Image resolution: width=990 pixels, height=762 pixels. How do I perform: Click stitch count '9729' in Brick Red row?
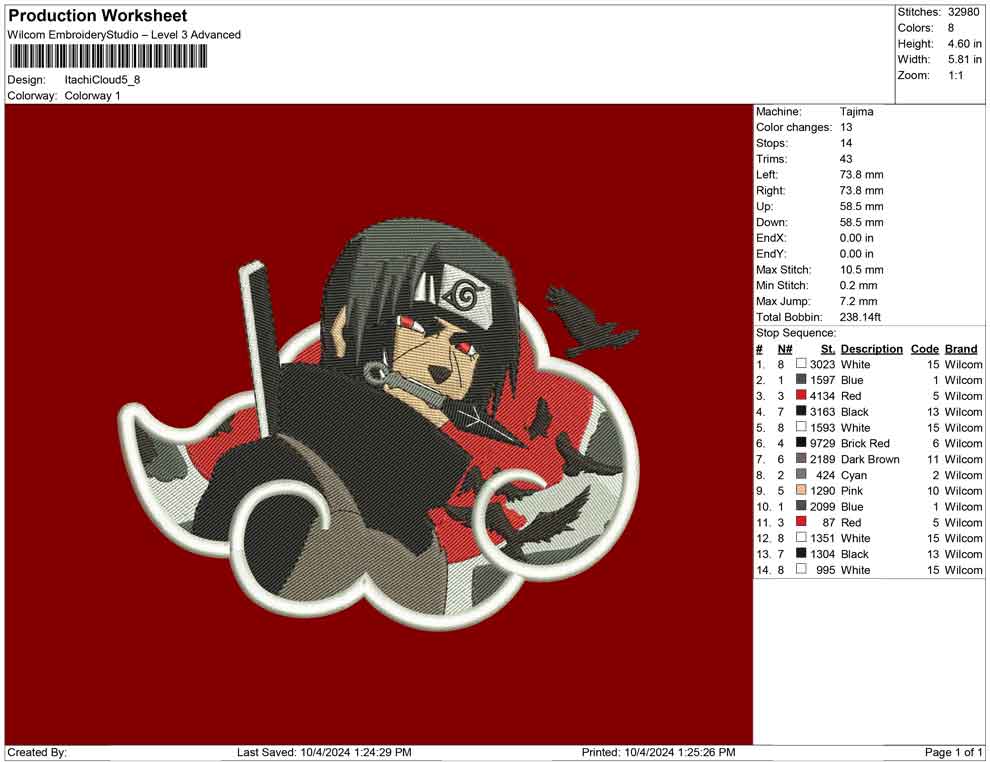[822, 443]
